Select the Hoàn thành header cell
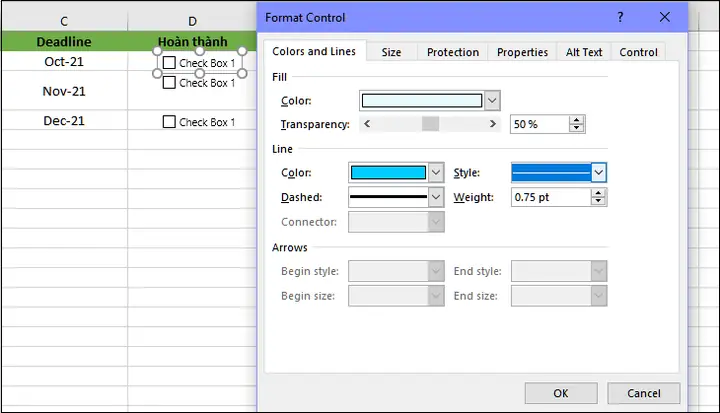 point(192,41)
